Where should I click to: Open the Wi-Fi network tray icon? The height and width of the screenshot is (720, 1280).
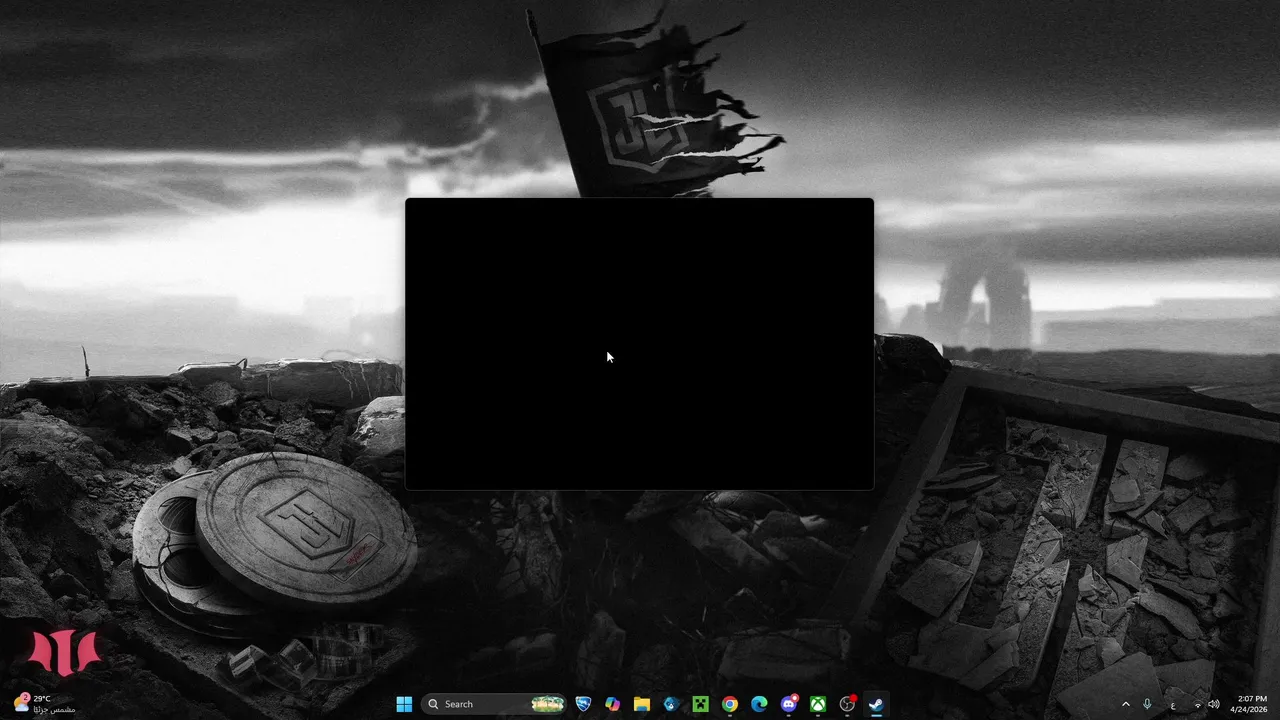pos(1197,704)
